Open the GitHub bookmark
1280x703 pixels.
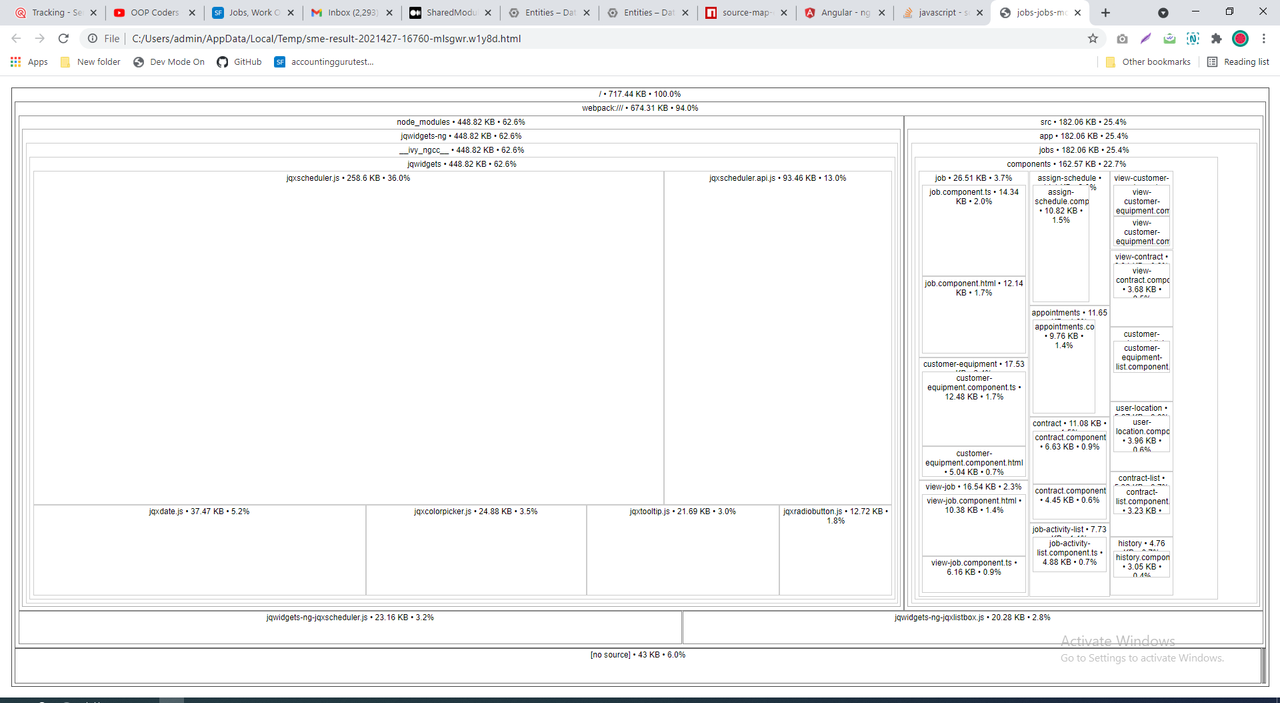(239, 62)
